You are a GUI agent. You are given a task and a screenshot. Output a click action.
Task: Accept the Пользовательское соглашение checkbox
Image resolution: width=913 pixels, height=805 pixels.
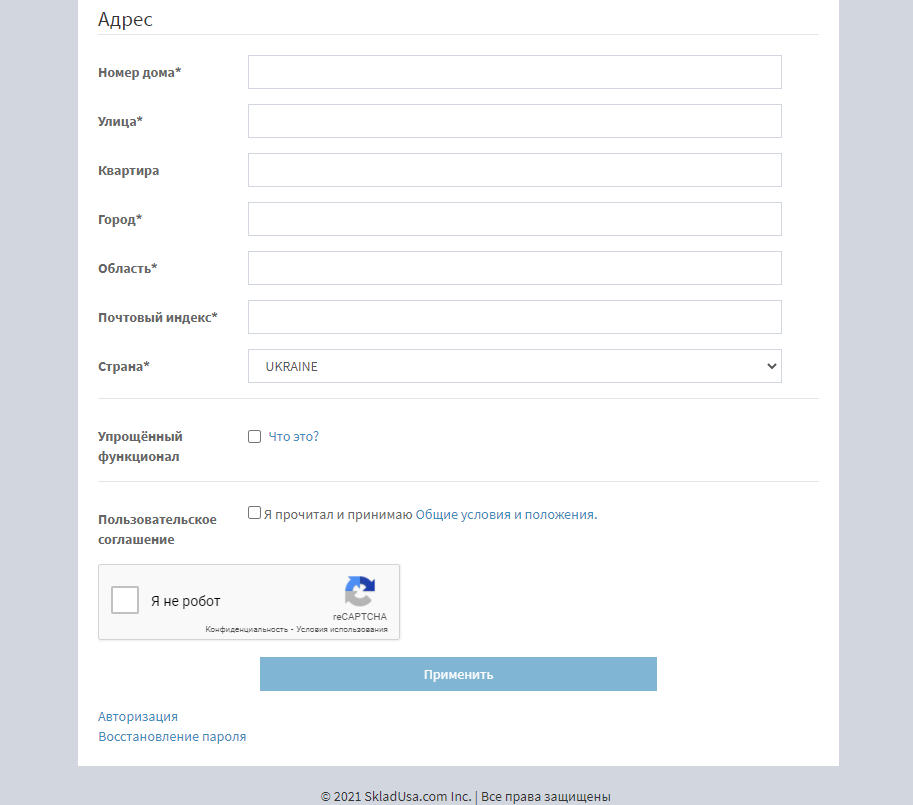[x=254, y=513]
